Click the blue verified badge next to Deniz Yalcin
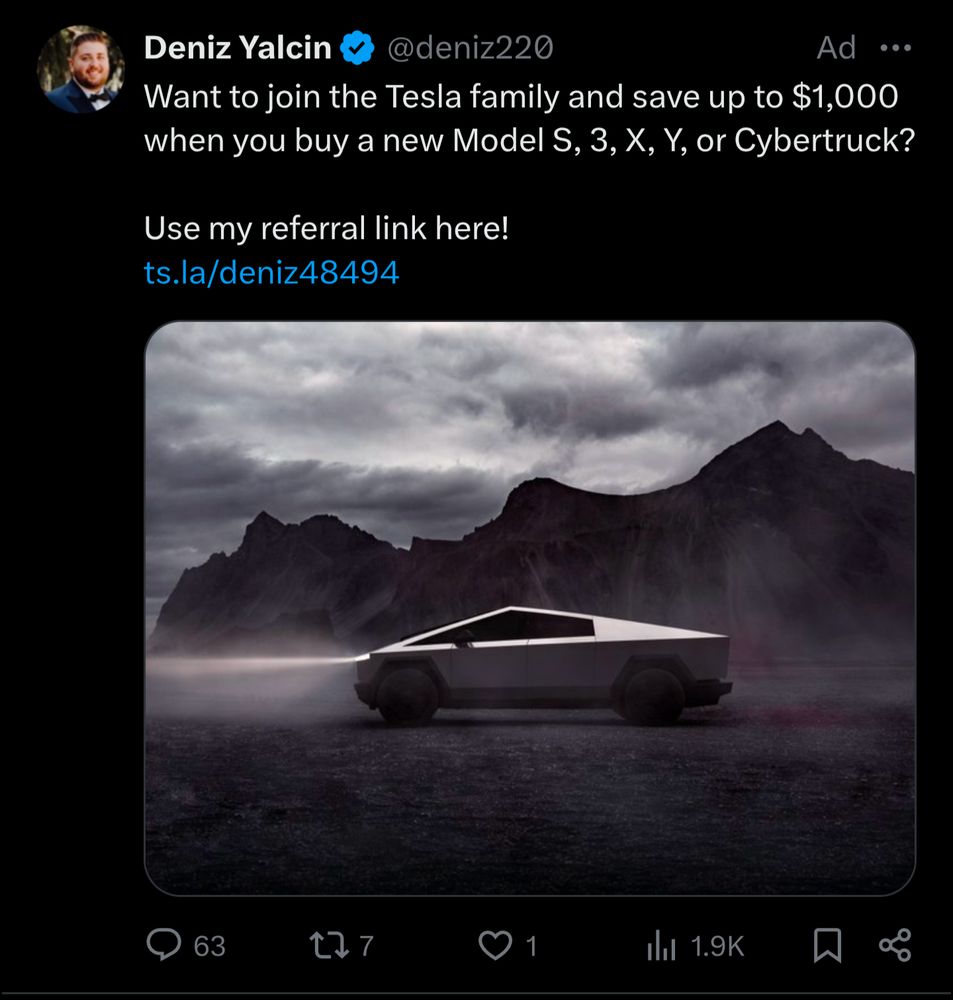Screen dimensions: 953x1000 coord(357,45)
